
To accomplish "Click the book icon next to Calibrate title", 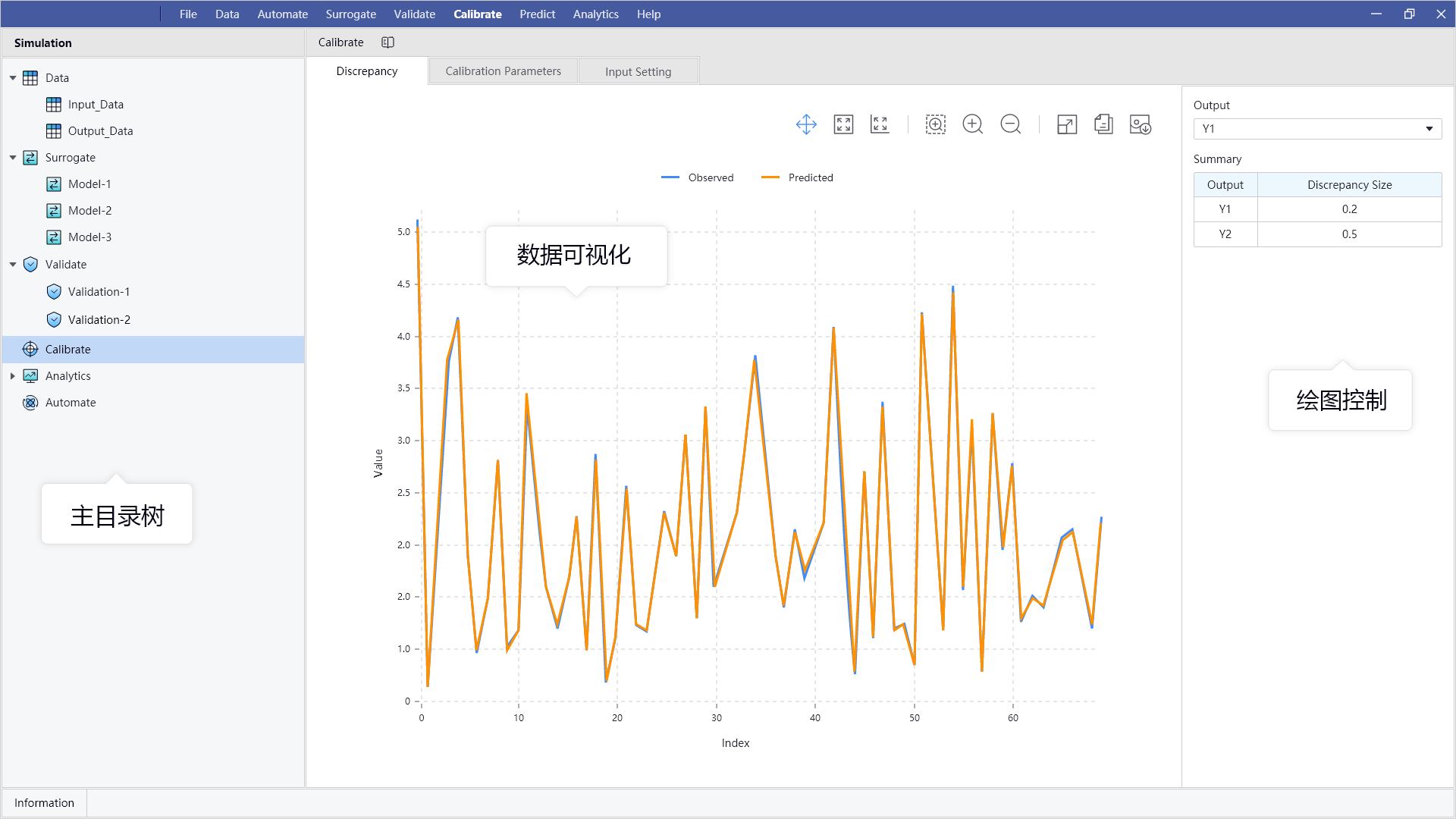I will point(388,42).
